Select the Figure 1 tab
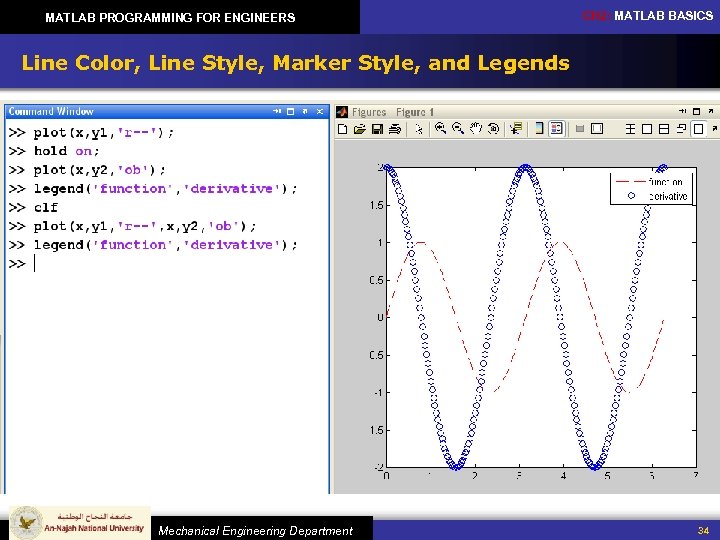720x540 pixels. pos(415,112)
